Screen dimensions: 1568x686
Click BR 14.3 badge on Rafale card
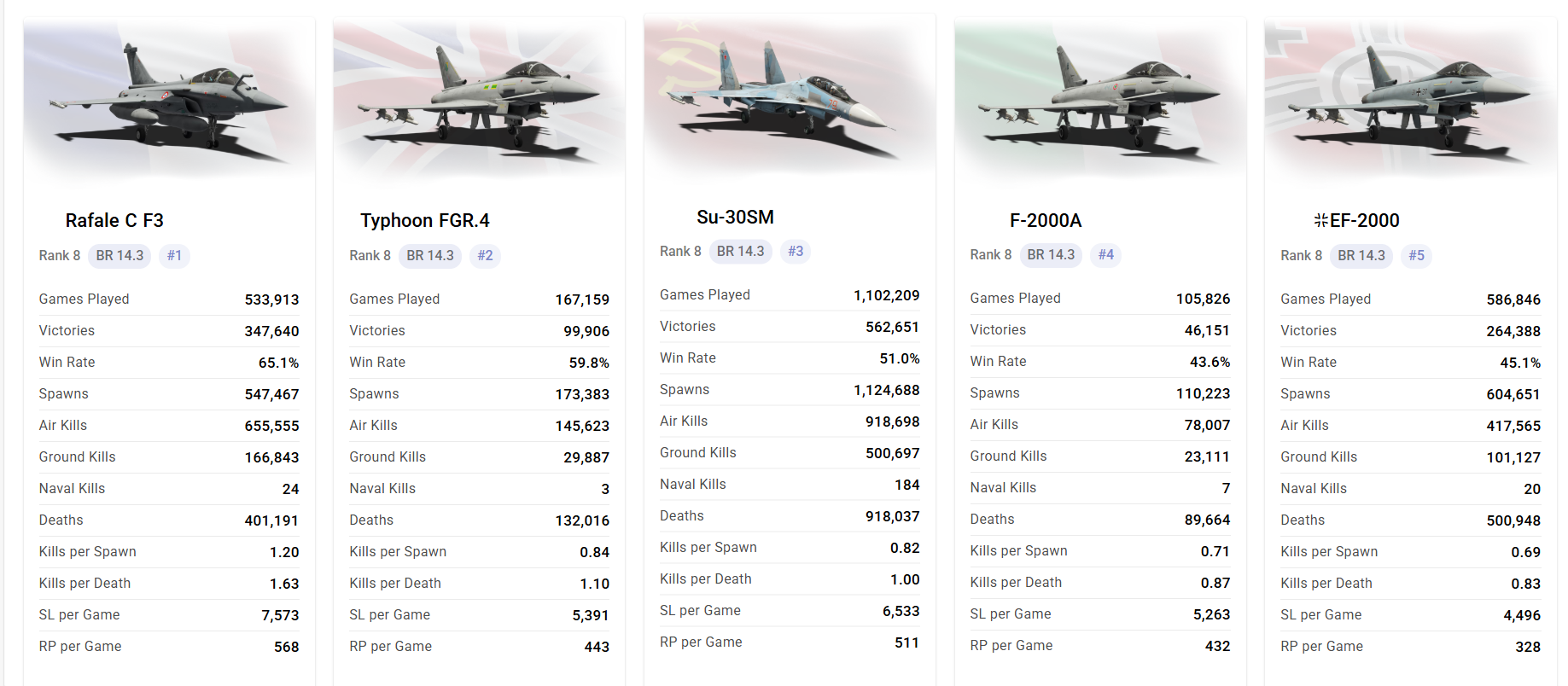tap(119, 255)
